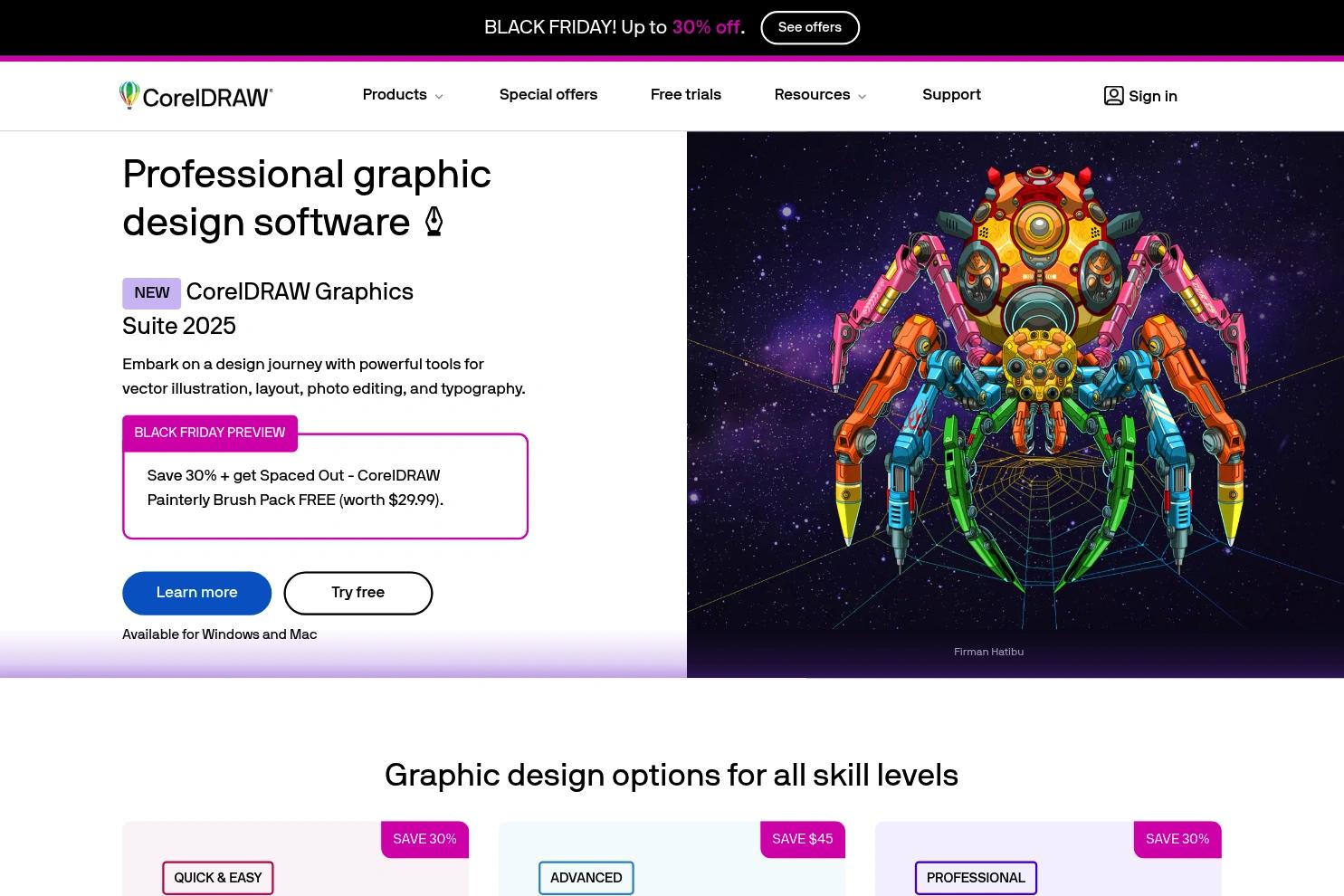Go to Special offers
Viewport: 1344px width, 896px height.
coord(548,95)
